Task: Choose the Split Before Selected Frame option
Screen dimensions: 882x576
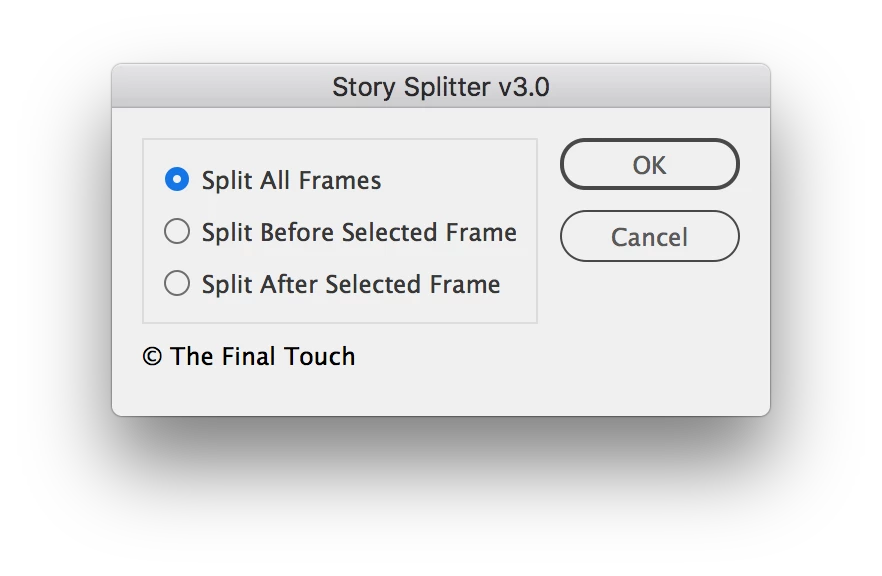Action: pos(177,232)
